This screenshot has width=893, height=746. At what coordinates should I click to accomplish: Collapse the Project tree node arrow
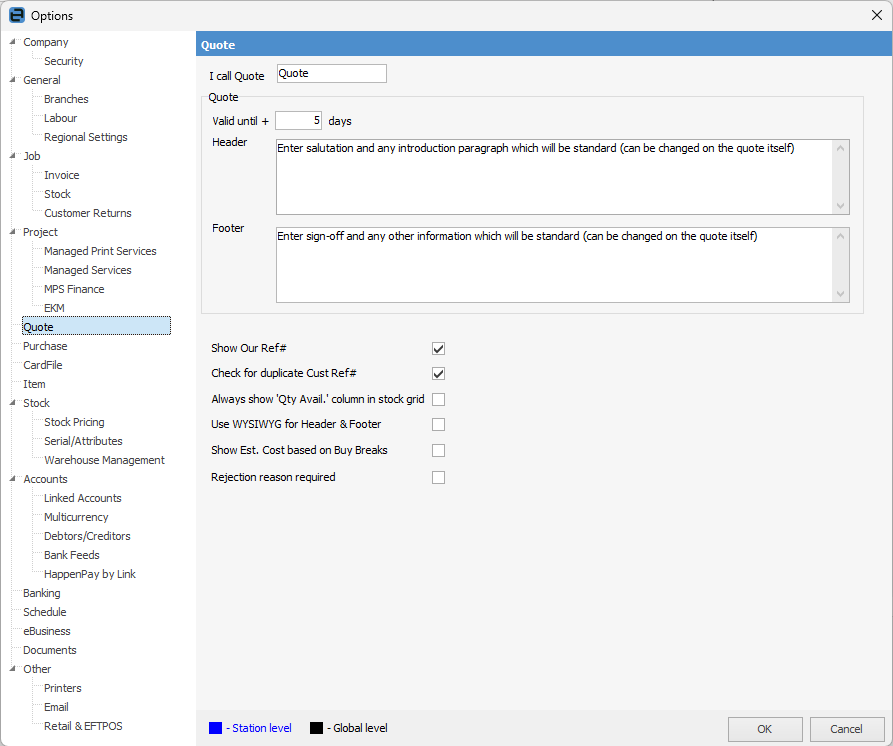[12, 232]
